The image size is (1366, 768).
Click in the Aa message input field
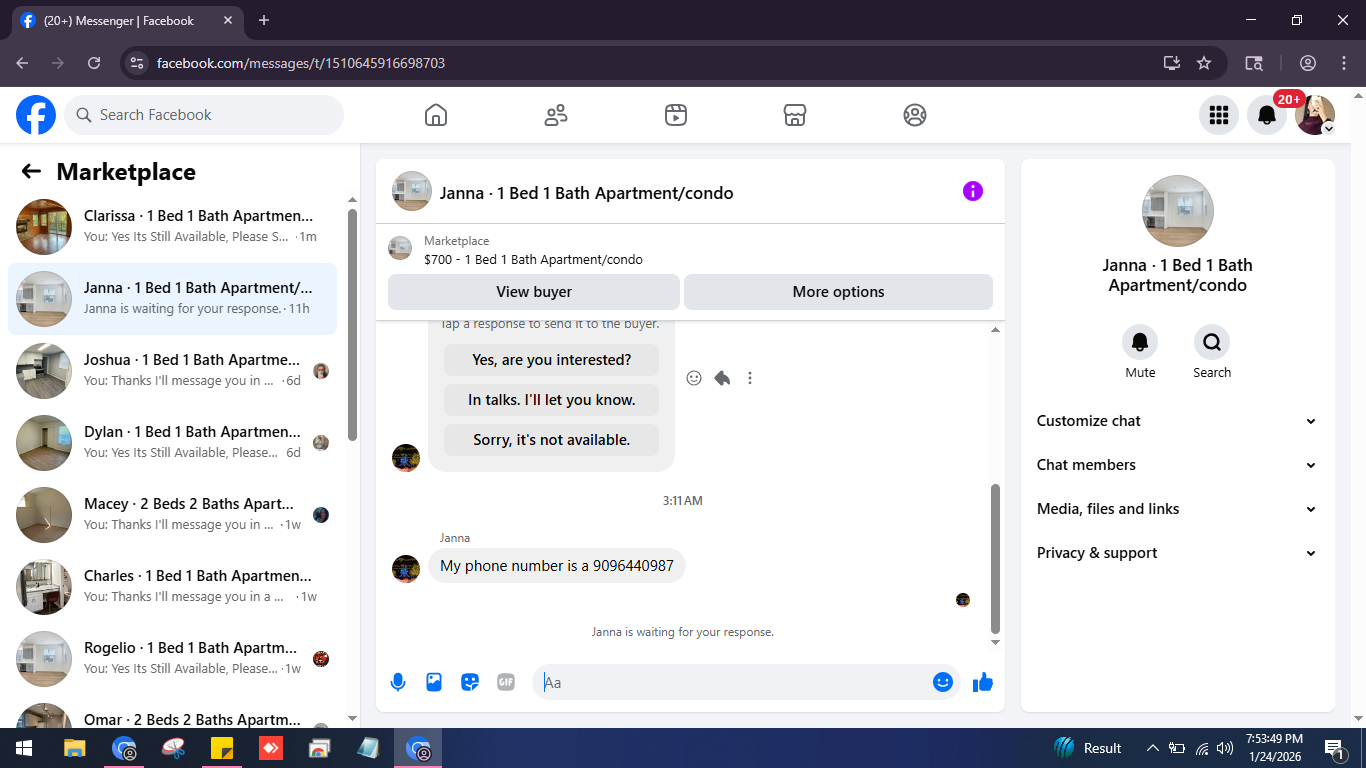click(734, 682)
